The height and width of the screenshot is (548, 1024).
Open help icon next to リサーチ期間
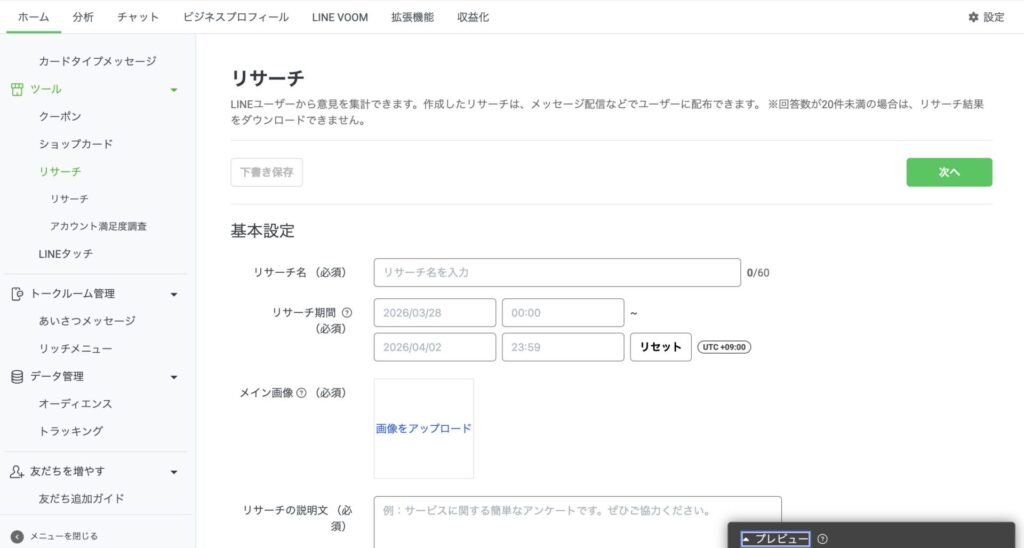point(347,313)
